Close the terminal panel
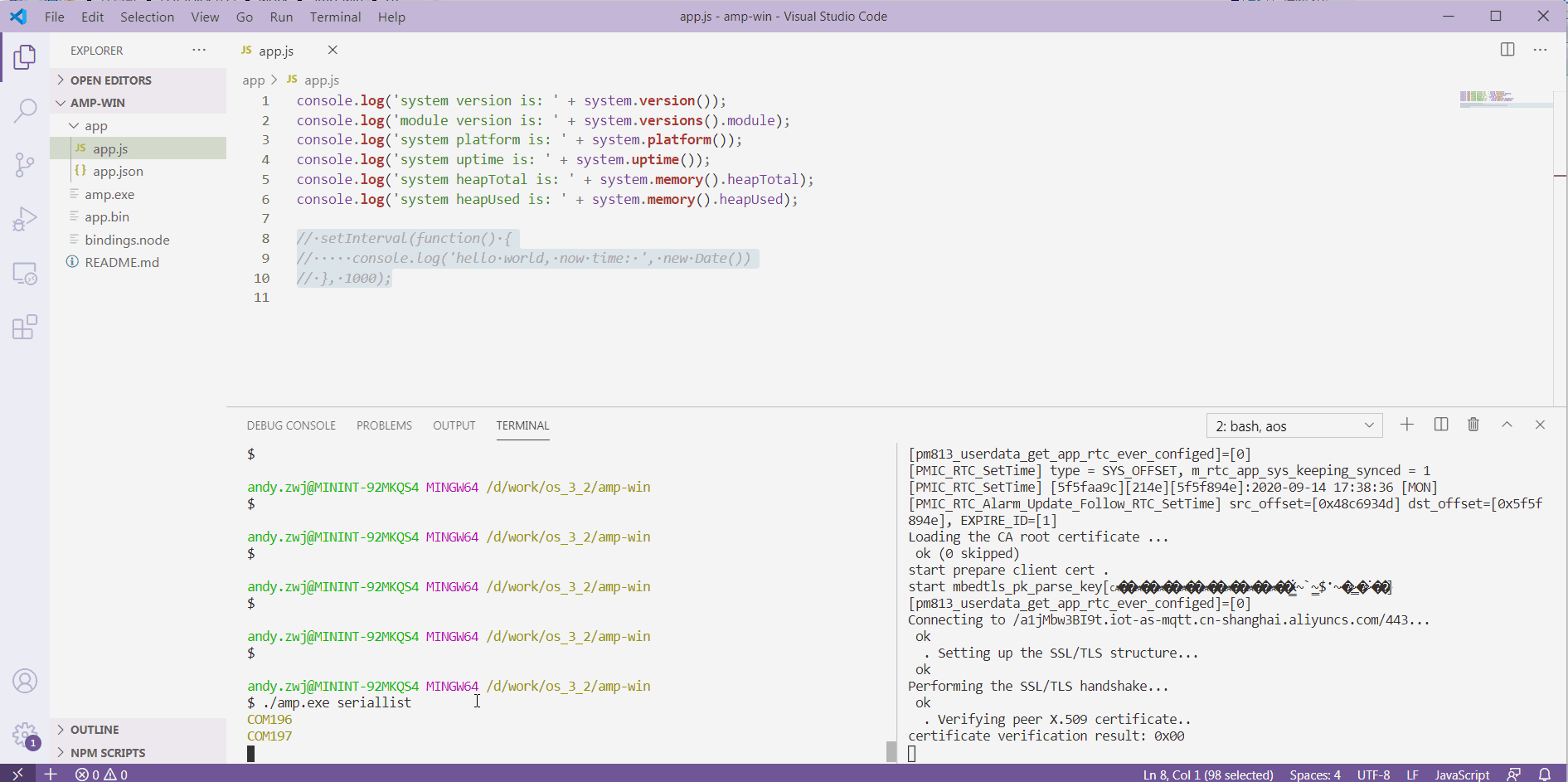 (x=1540, y=425)
